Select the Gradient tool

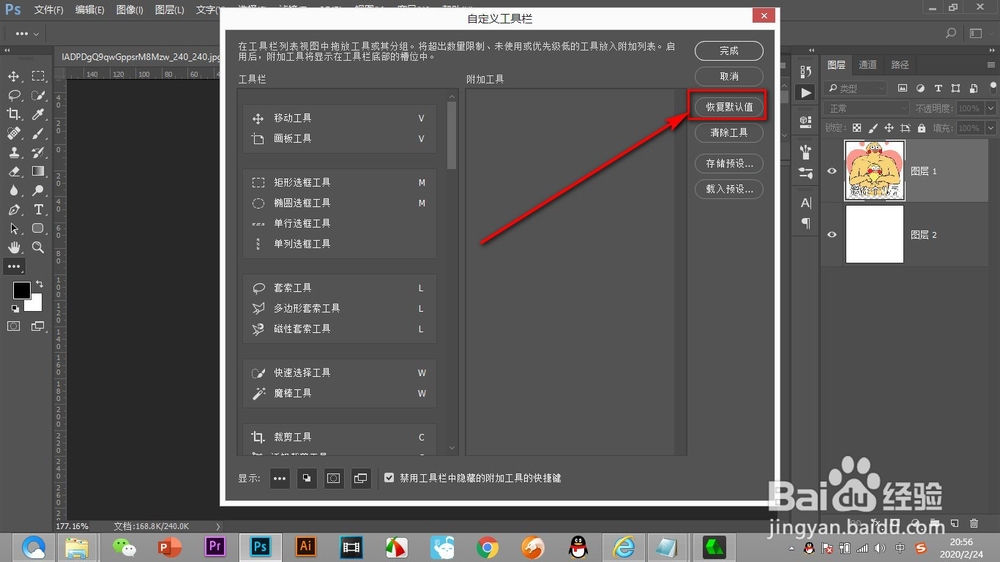click(x=38, y=171)
